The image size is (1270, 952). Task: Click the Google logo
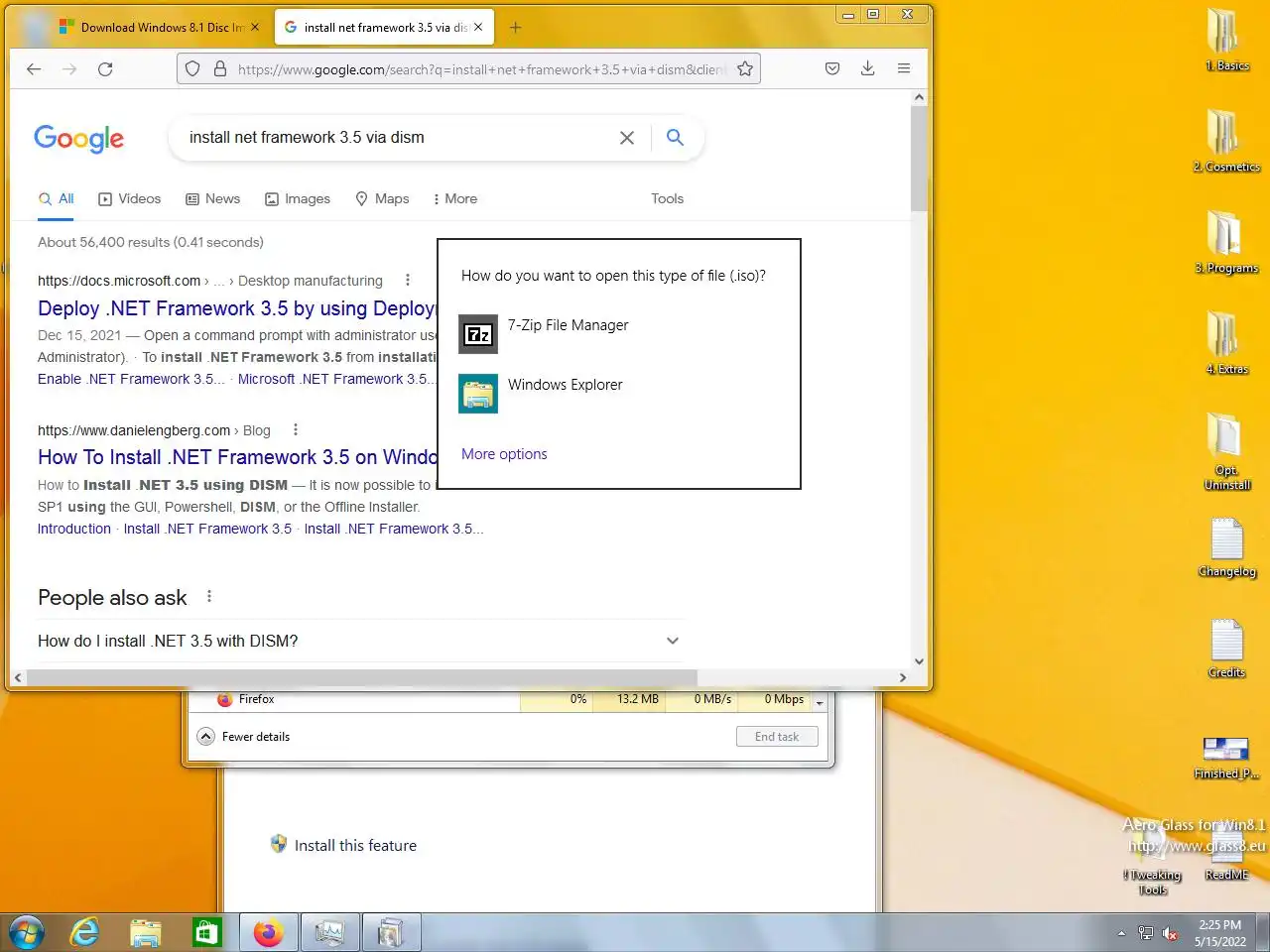coord(79,139)
